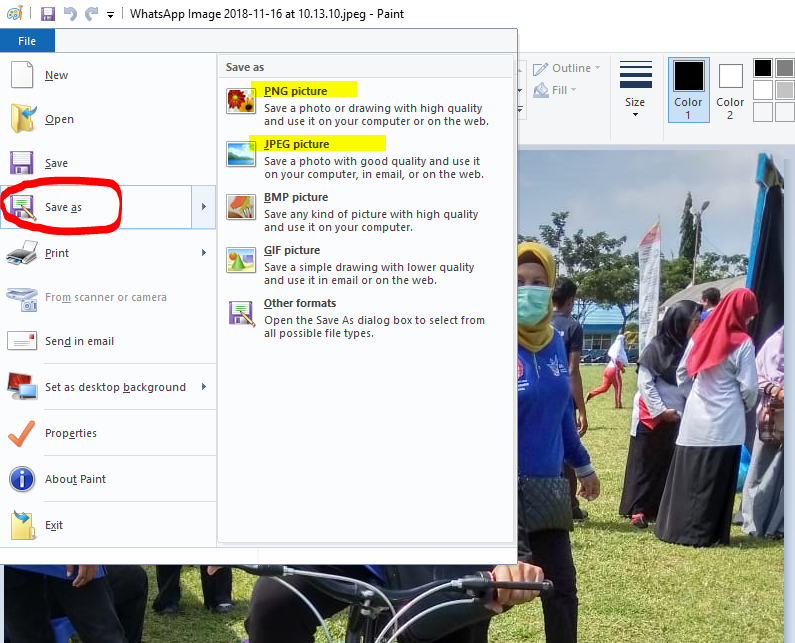Open Other formats Save As dialog
Screen dimensions: 795x643
pyautogui.click(x=366, y=318)
